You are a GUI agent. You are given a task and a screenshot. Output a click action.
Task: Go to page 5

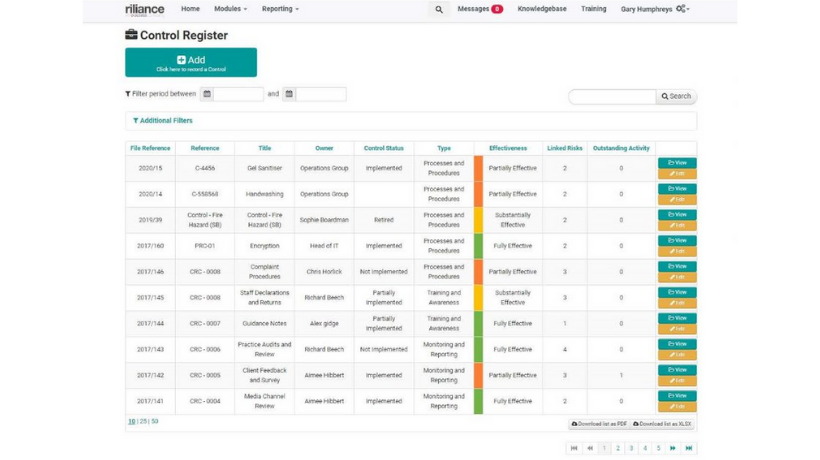pyautogui.click(x=658, y=448)
